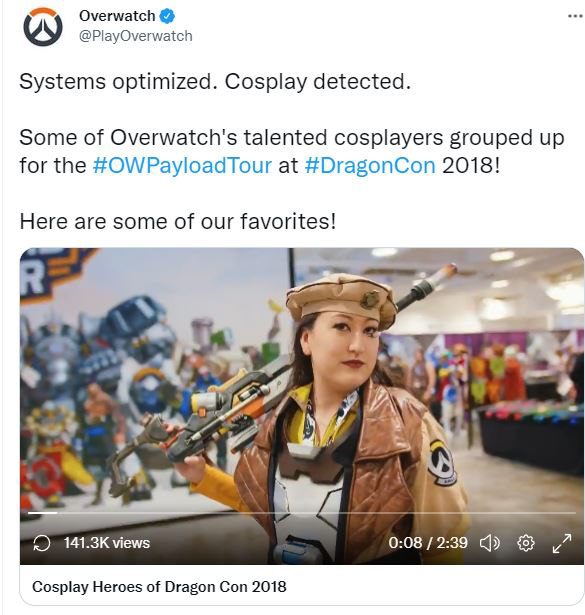Open the #DragonCon hashtag
Image resolution: width=585 pixels, height=615 pixels.
click(x=370, y=166)
